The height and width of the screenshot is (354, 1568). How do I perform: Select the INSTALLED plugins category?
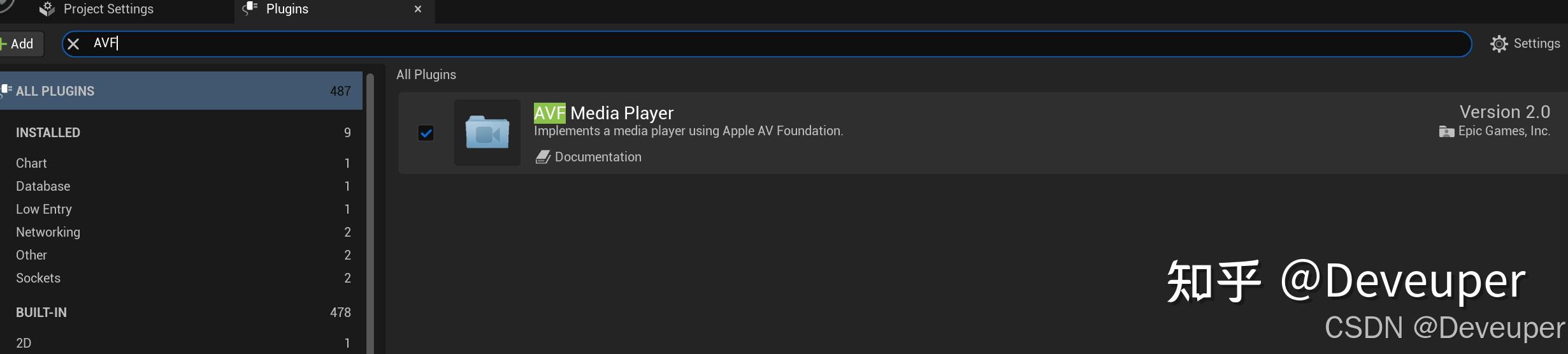[48, 133]
